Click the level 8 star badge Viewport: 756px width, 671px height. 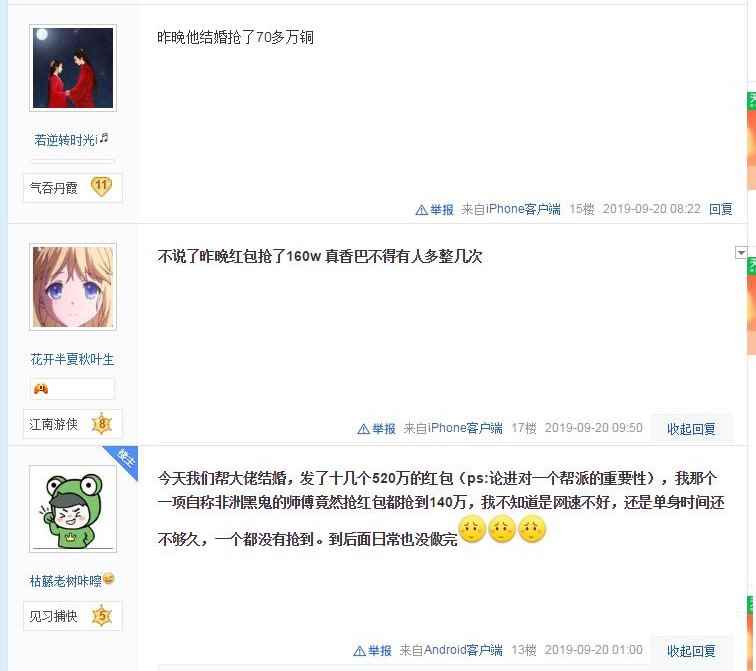[102, 424]
